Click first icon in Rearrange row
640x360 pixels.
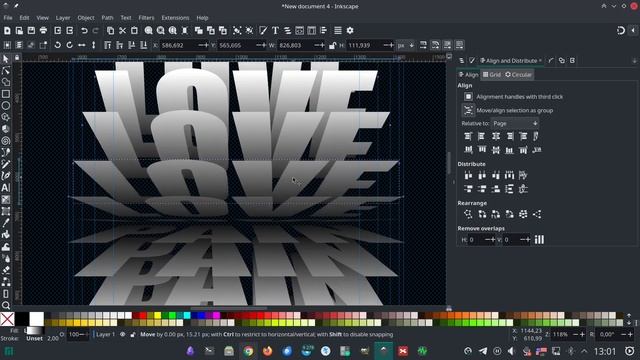click(468, 214)
